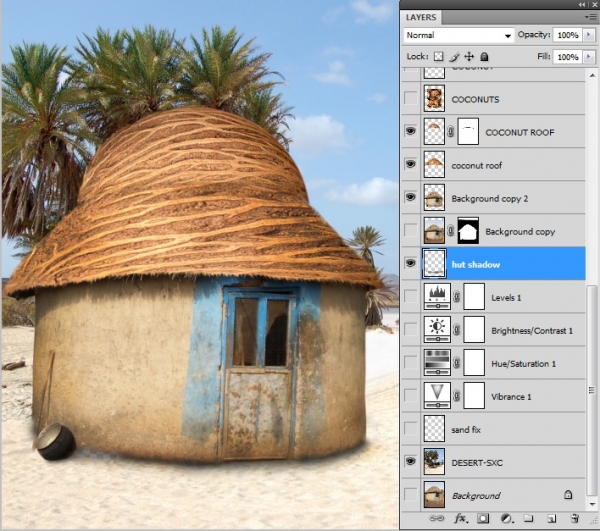This screenshot has width=600, height=531.
Task: Create a new group folder icon
Action: point(529,518)
